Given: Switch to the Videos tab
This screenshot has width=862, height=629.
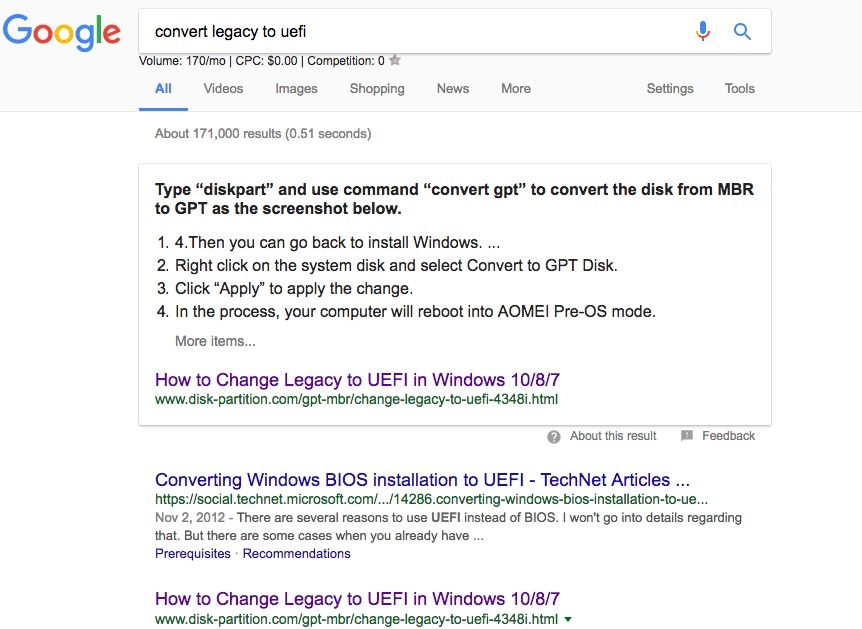Looking at the screenshot, I should (x=222, y=88).
